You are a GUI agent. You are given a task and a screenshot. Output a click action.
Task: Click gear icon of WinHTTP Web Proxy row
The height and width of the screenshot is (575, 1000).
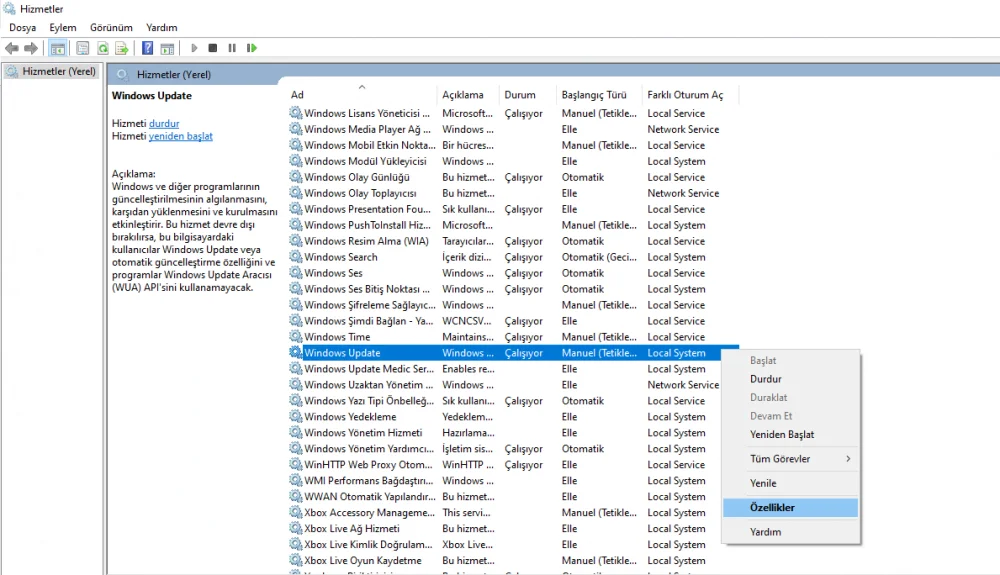pos(295,464)
